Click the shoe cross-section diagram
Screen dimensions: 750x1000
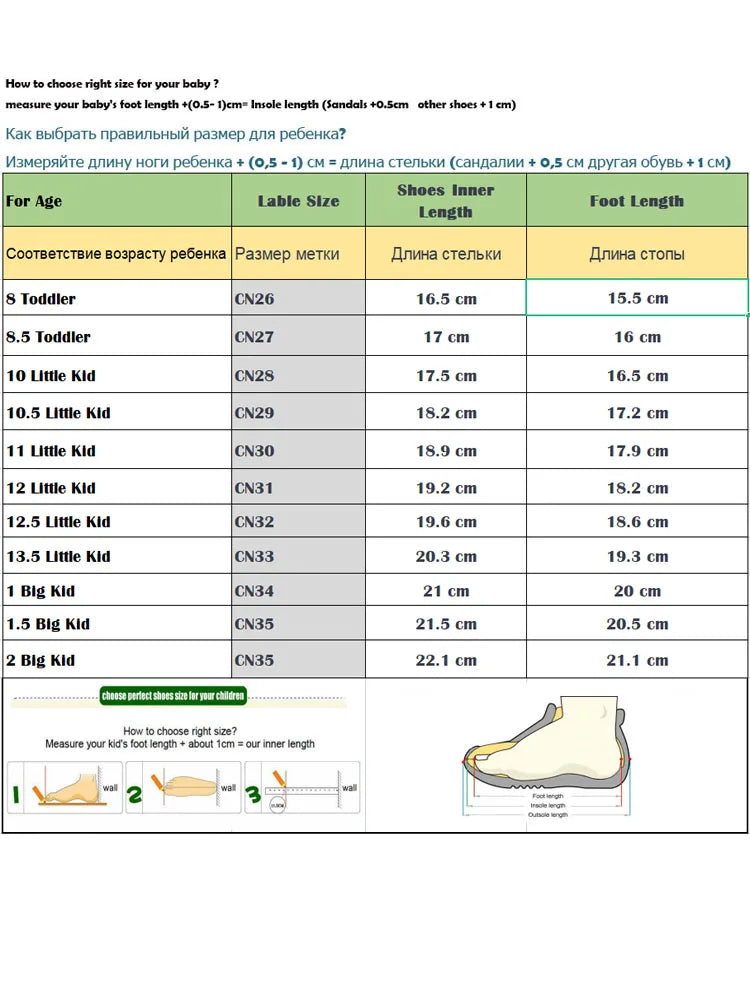pos(547,756)
